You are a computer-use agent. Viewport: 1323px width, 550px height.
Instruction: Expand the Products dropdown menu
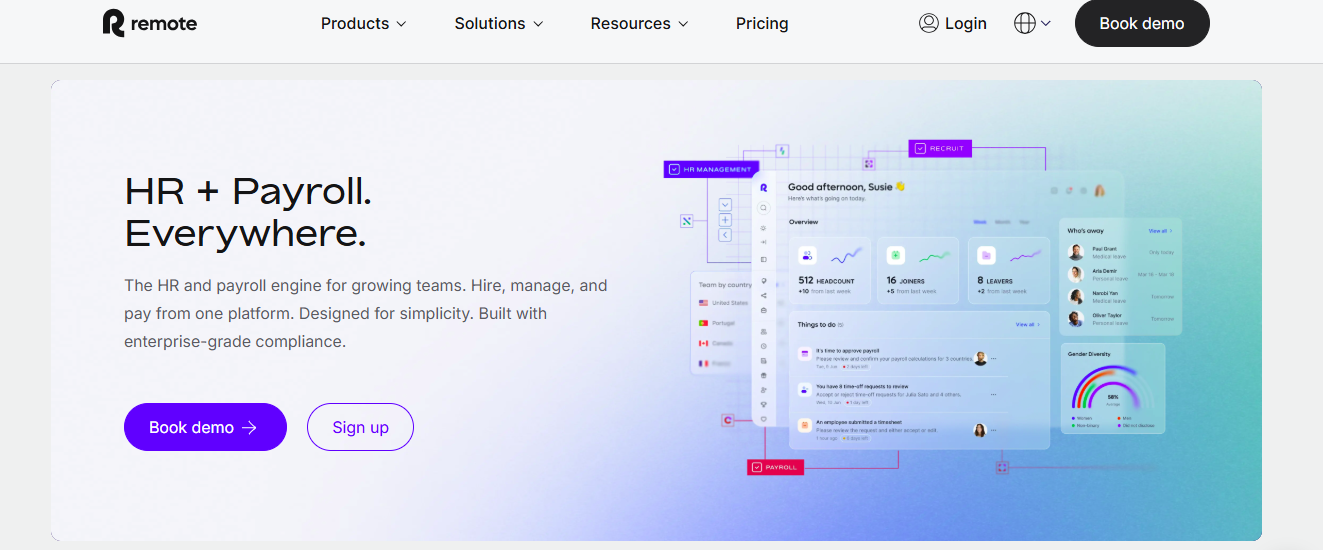[363, 23]
